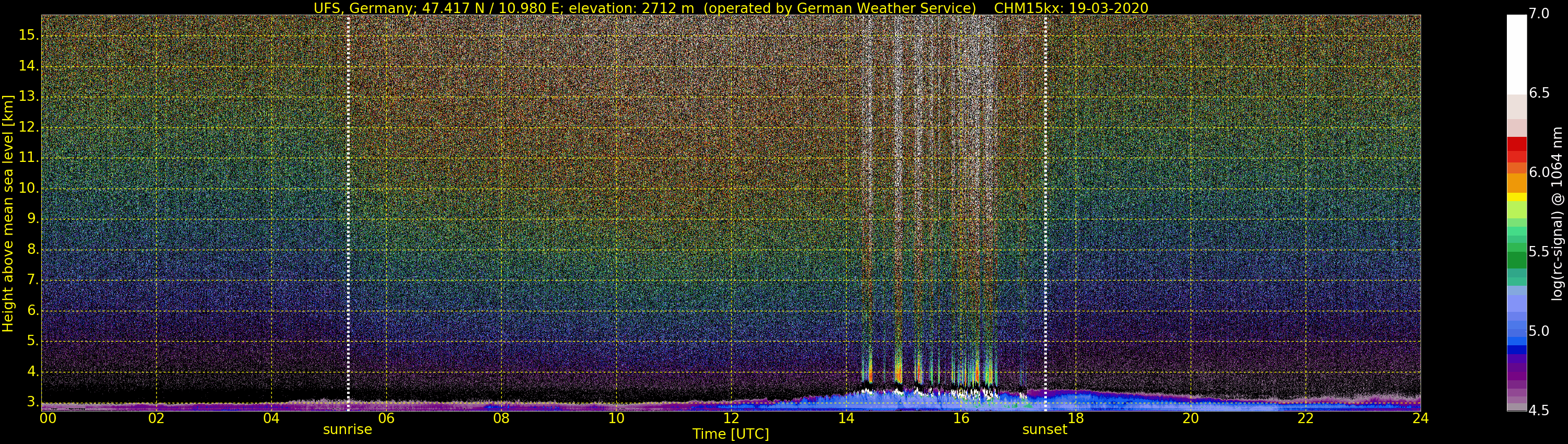
Task: Click the "16" tick on the time axis
Action: [x=961, y=418]
